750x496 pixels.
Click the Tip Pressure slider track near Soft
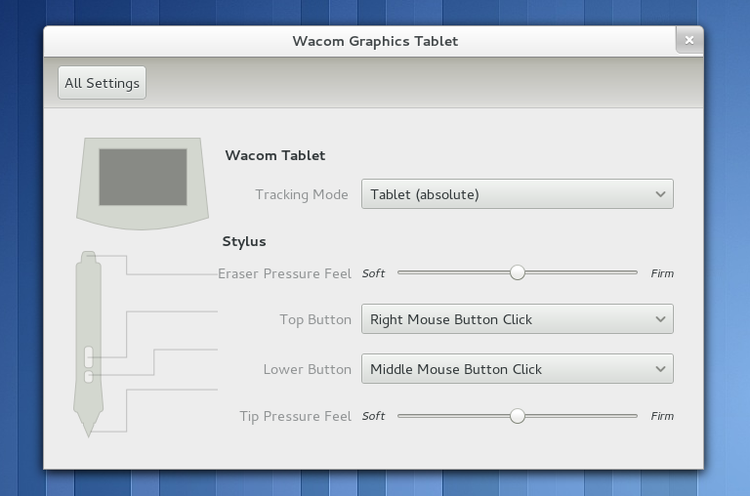coord(410,416)
